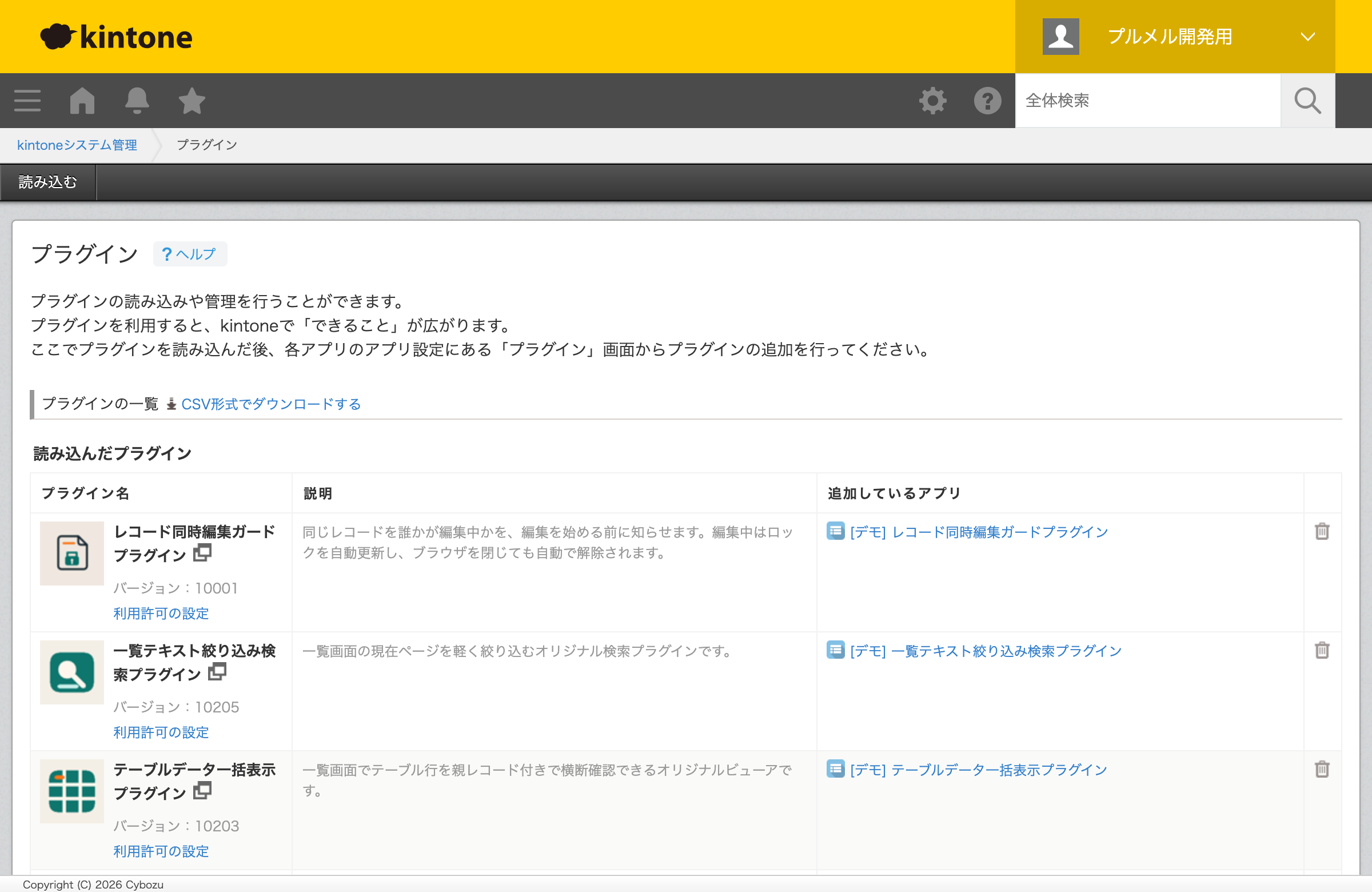Screen dimensions: 1372x892
Task: Click the 一覧テキスト絞り込み検索プラグイン name text
Action: tap(194, 662)
